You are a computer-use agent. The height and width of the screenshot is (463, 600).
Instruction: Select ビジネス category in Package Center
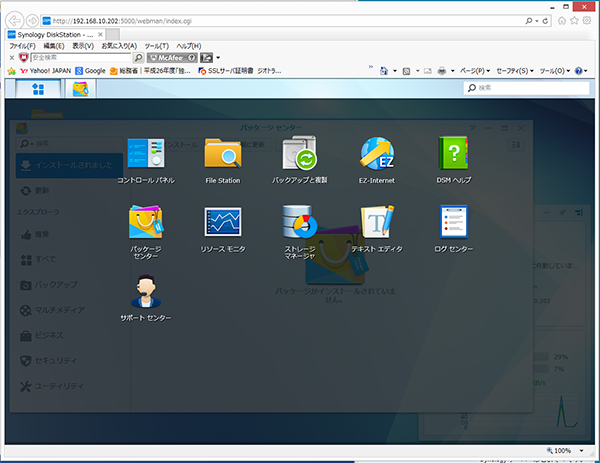(69, 335)
